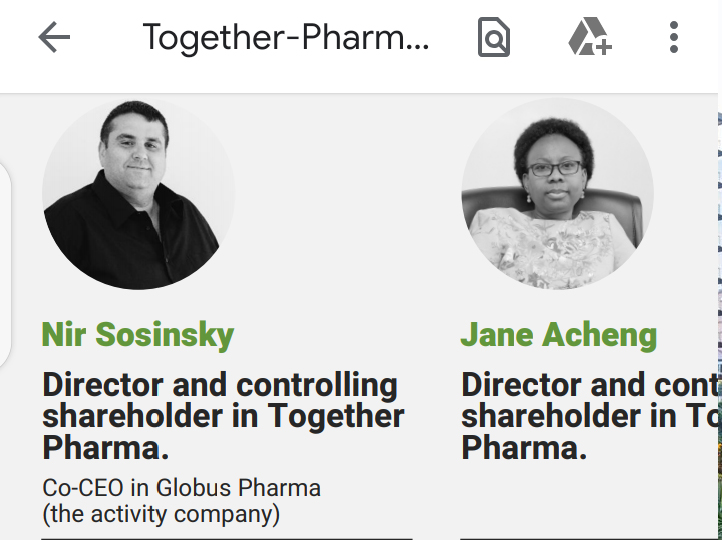Viewport: 722px width, 540px height.
Task: Tap the Together-Pharm... document title
Action: [286, 37]
